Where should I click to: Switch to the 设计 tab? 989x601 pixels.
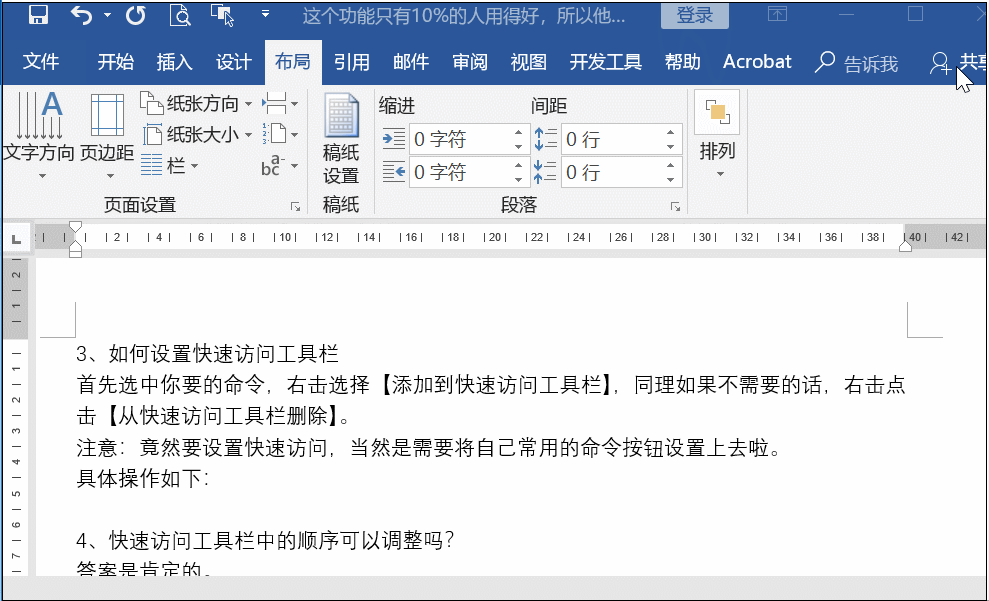pos(233,62)
